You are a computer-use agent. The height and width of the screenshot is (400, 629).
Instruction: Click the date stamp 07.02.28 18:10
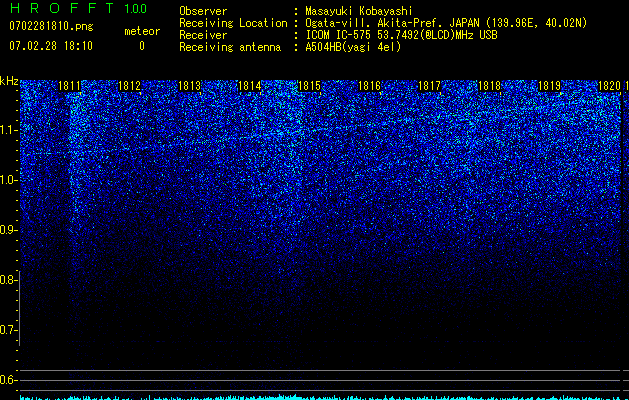coord(51,46)
